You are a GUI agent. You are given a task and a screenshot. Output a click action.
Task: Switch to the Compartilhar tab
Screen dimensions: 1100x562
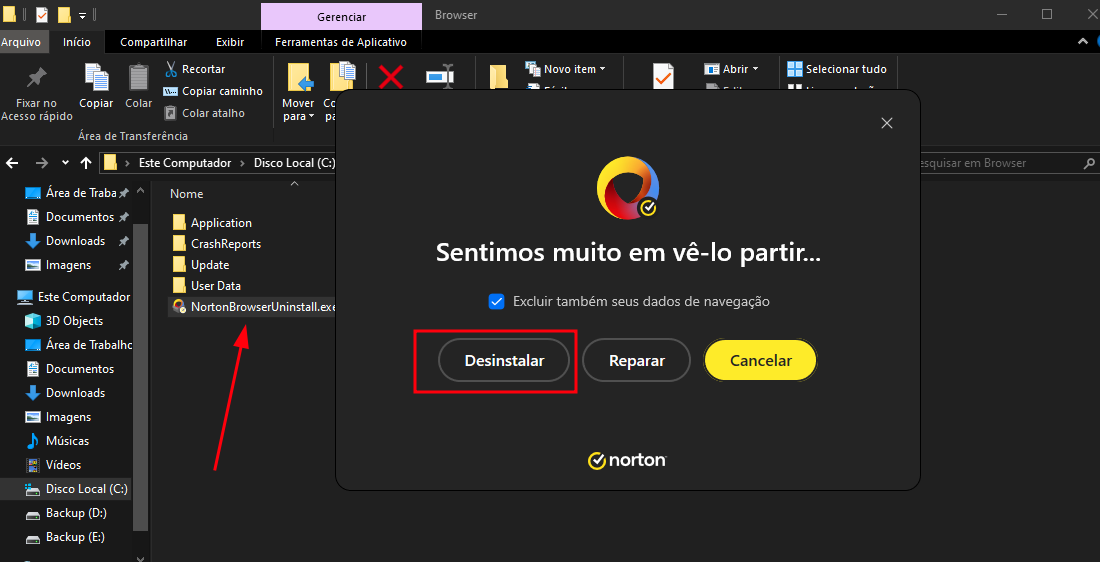(x=153, y=42)
